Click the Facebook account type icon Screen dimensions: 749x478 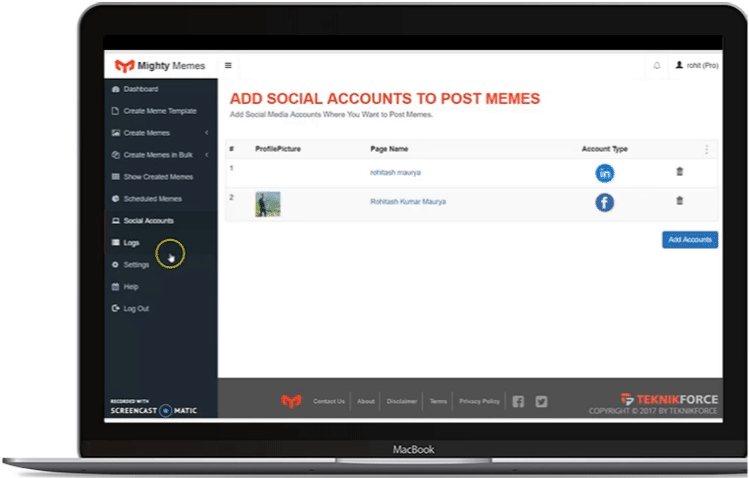click(x=605, y=202)
